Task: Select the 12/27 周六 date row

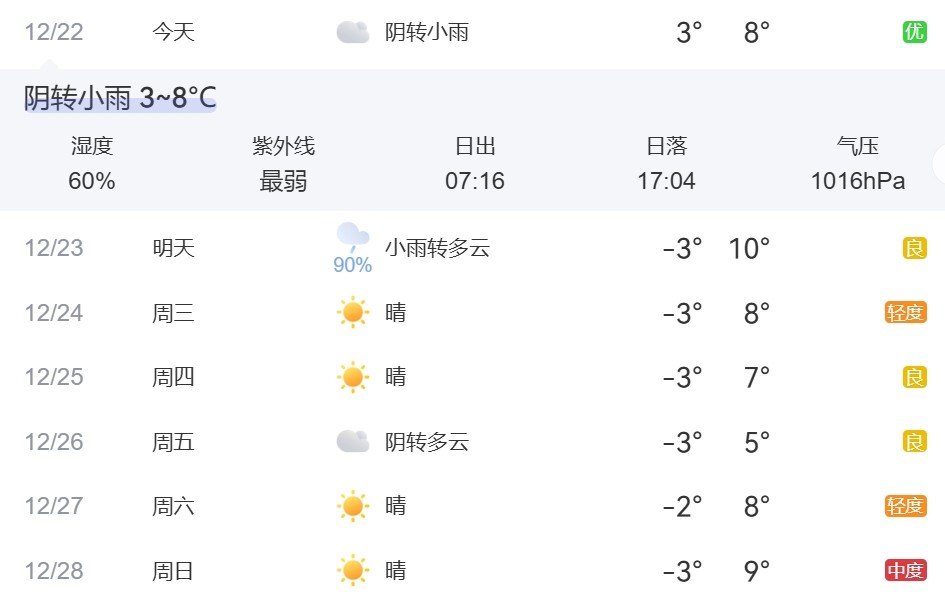Action: (53, 506)
